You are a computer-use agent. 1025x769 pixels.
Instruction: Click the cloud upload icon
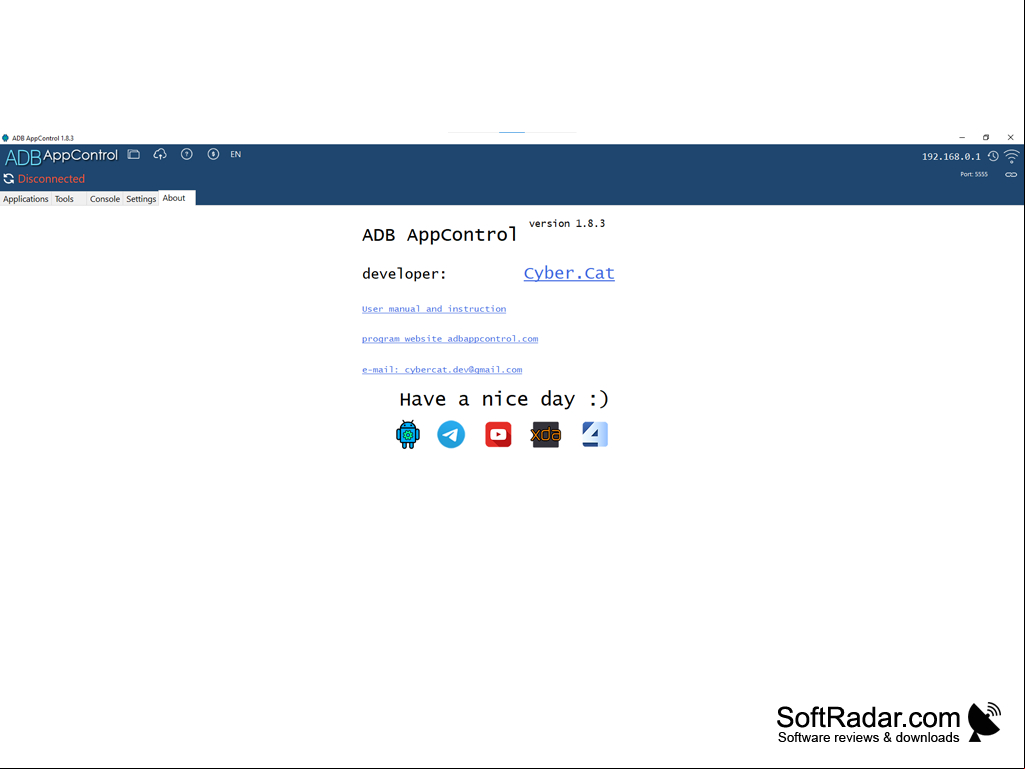(160, 154)
